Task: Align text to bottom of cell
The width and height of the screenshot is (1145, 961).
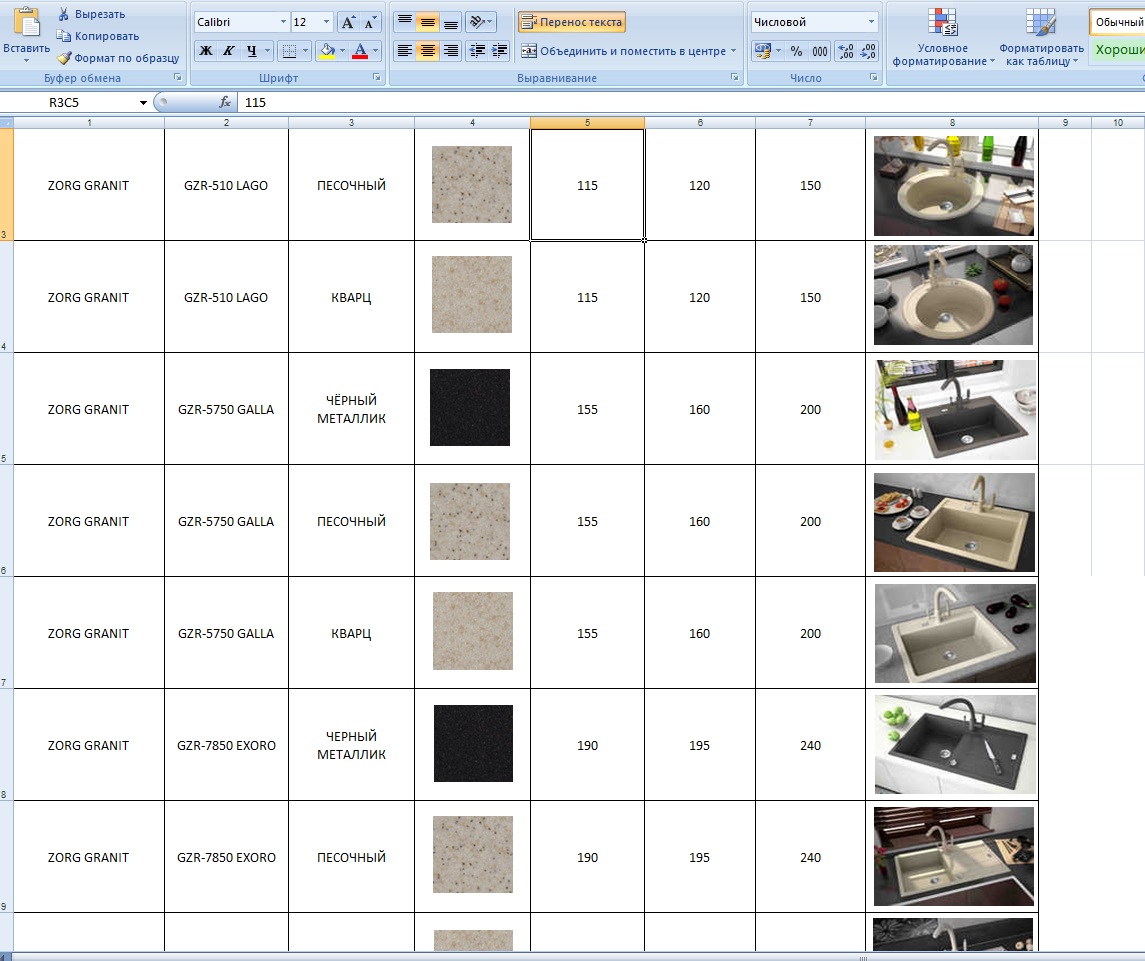Action: [x=451, y=22]
